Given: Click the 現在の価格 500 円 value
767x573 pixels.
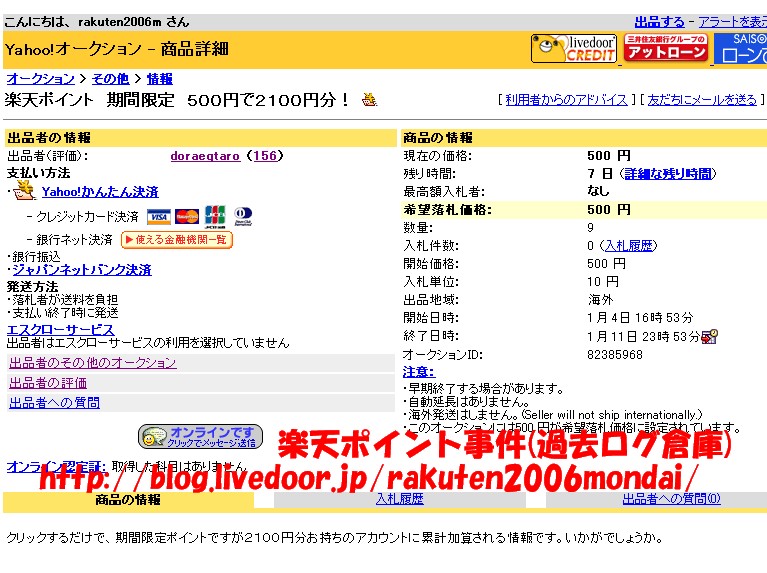Looking at the screenshot, I should 609,156.
